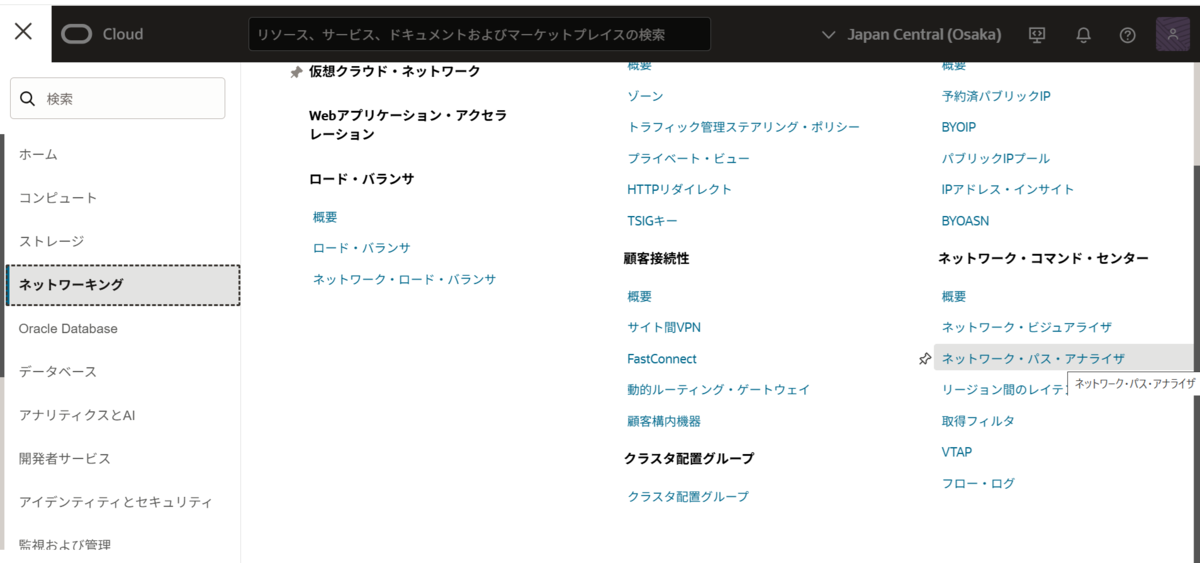This screenshot has height=563, width=1200.
Task: Click the ロード・バランサ section heading
Action: click(361, 179)
